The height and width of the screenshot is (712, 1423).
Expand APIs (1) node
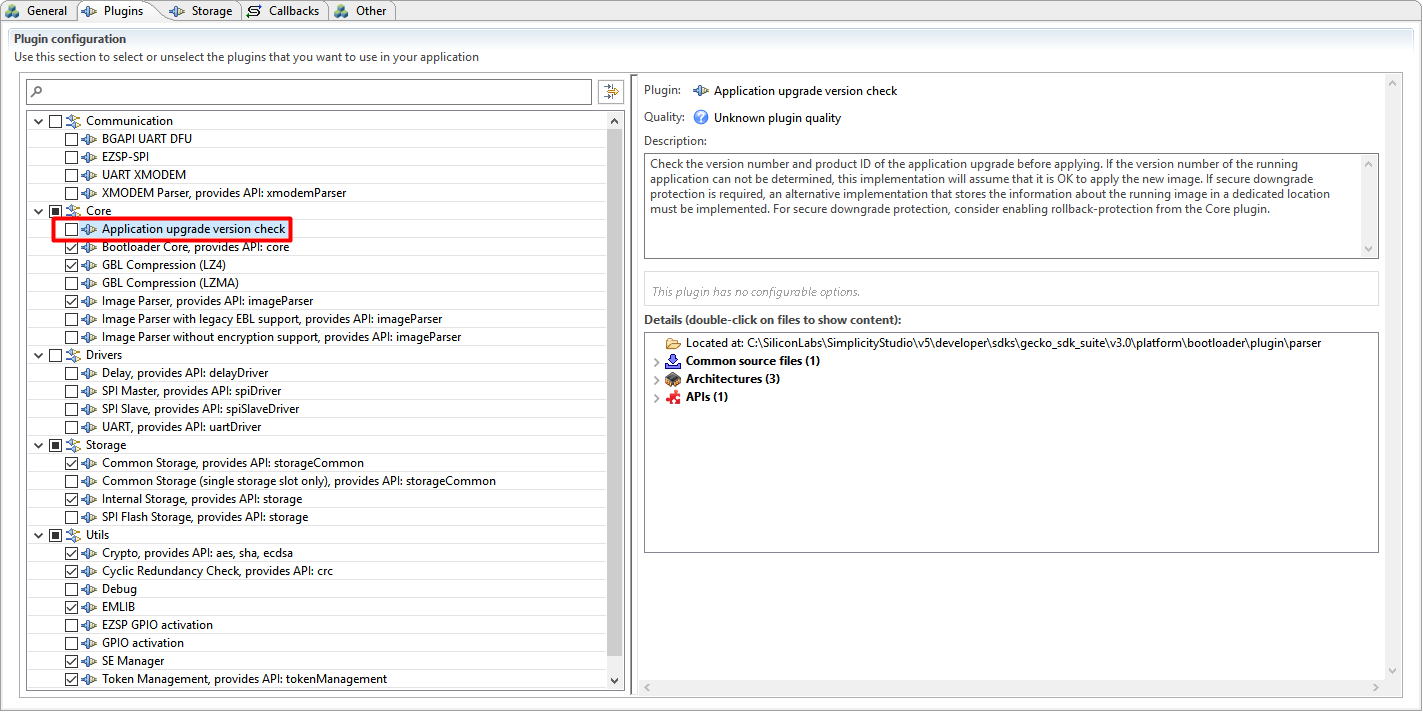coord(656,397)
